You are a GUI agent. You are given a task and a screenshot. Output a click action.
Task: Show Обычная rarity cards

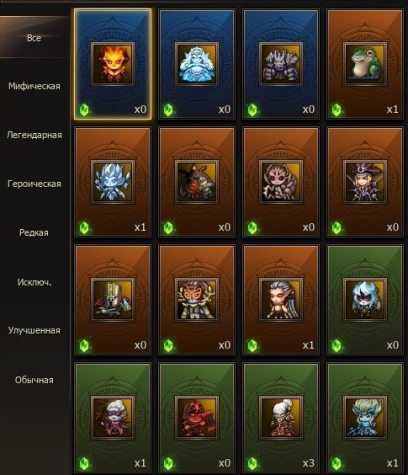[34, 380]
